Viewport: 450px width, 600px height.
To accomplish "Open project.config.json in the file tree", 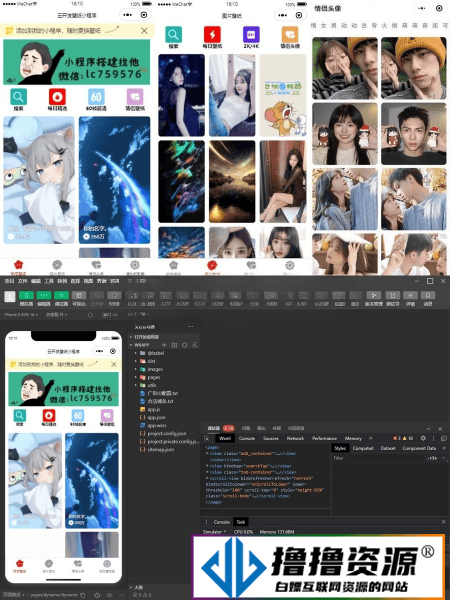I will pyautogui.click(x=163, y=433).
